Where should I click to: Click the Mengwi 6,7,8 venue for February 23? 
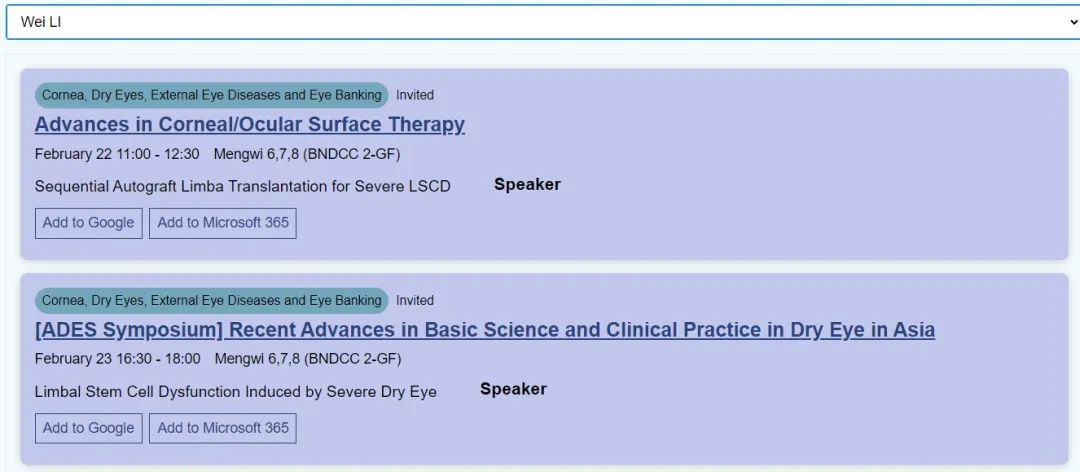[307, 359]
